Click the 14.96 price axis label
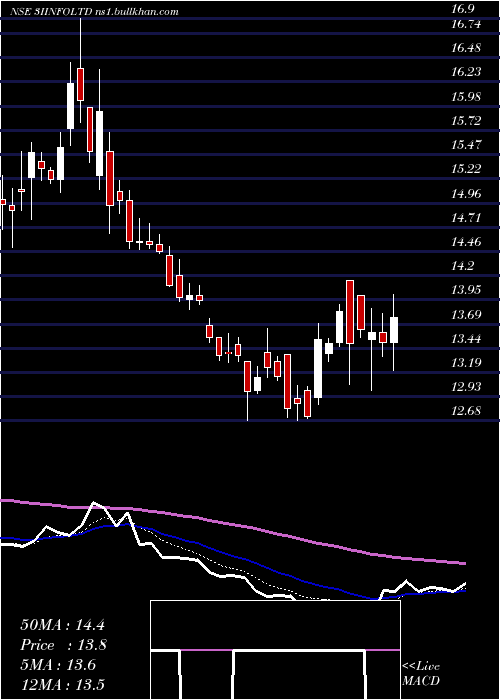The width and height of the screenshot is (500, 700). [x=467, y=194]
